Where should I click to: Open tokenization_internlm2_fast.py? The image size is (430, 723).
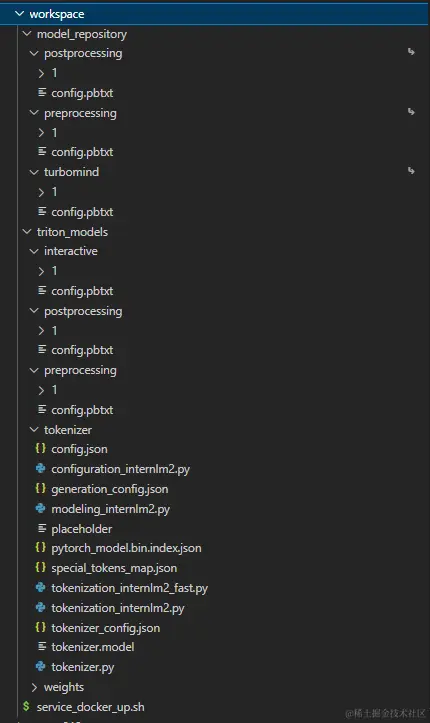click(x=130, y=588)
